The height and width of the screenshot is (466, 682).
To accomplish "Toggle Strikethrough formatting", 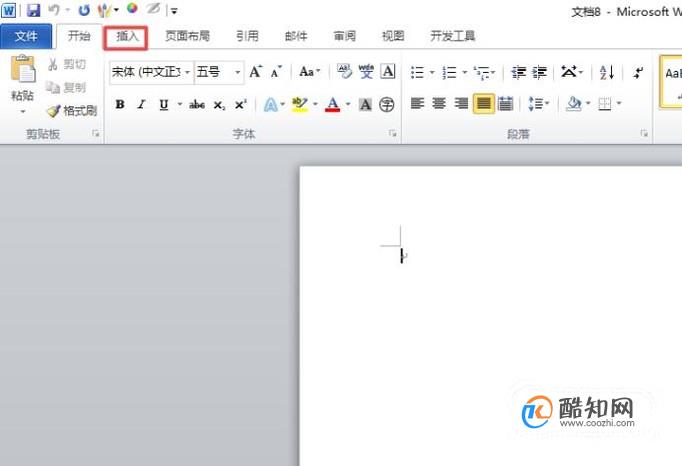I will (x=197, y=104).
